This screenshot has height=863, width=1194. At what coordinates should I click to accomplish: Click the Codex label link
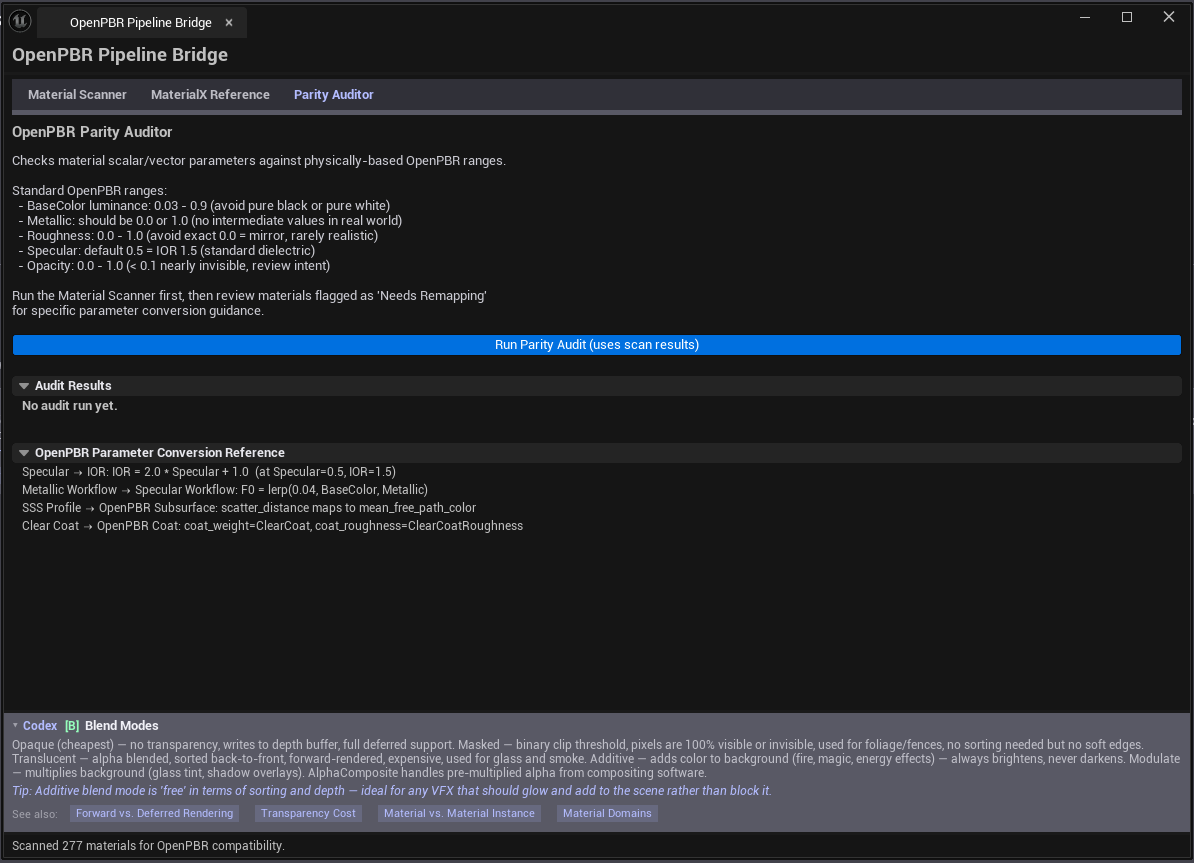click(x=40, y=726)
